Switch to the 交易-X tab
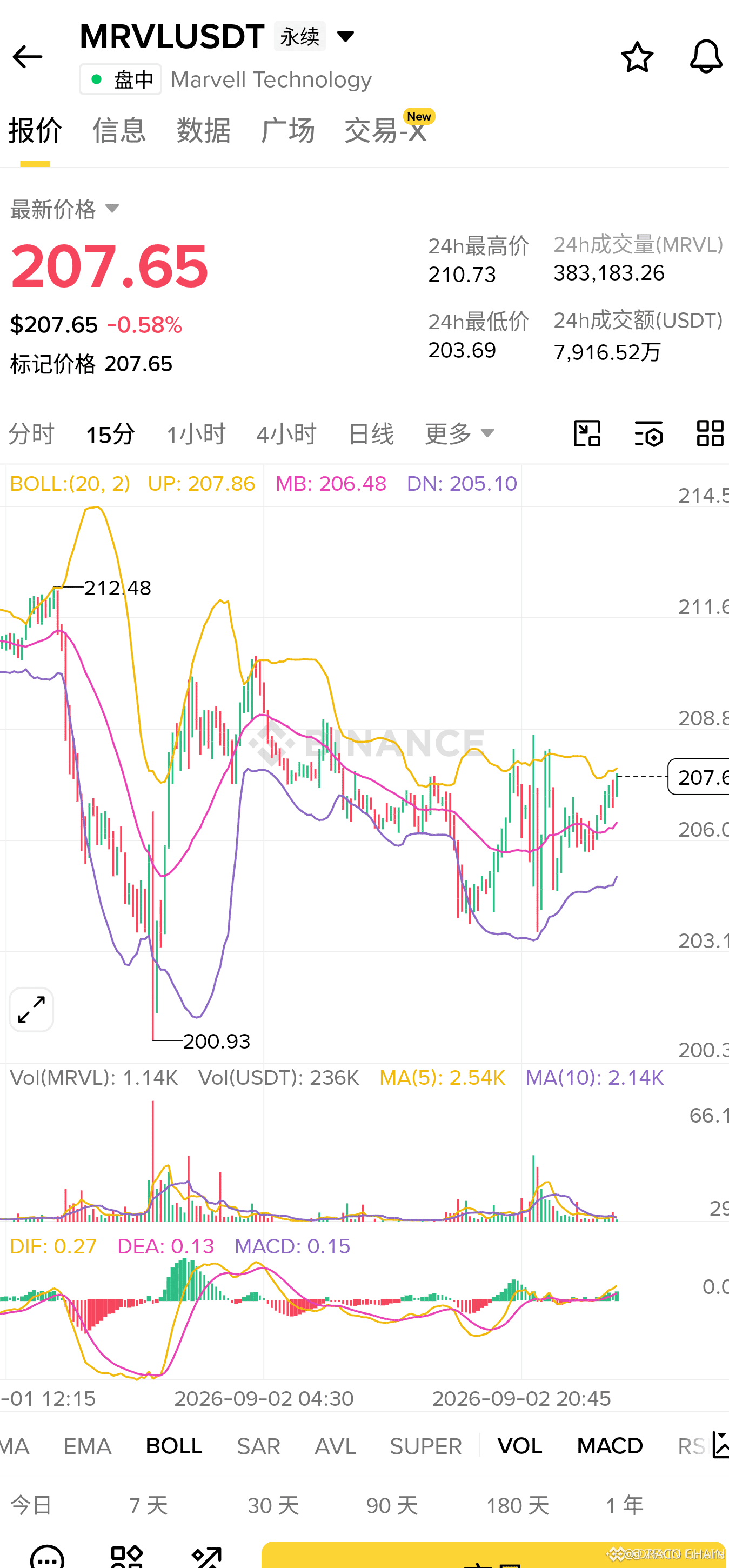 pyautogui.click(x=385, y=130)
